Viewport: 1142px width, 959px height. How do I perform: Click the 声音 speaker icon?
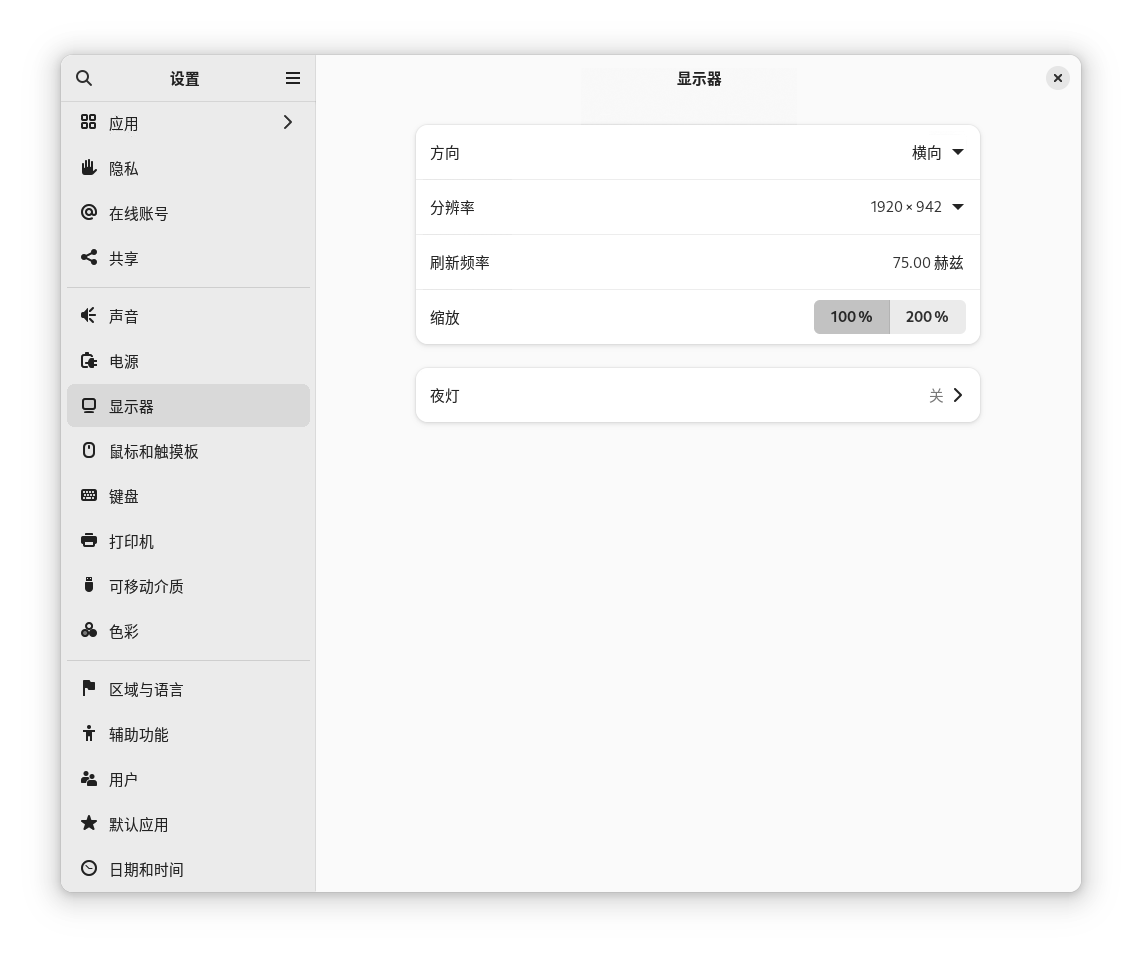(89, 315)
